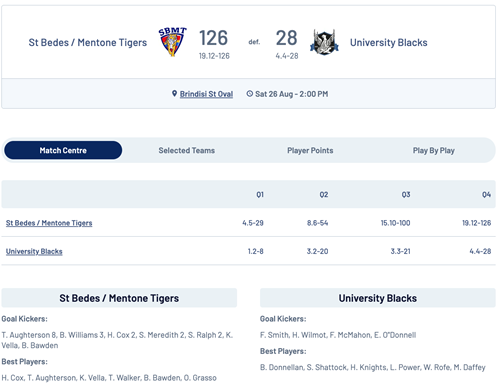Select the Match Centre tab
The height and width of the screenshot is (392, 500).
click(63, 150)
